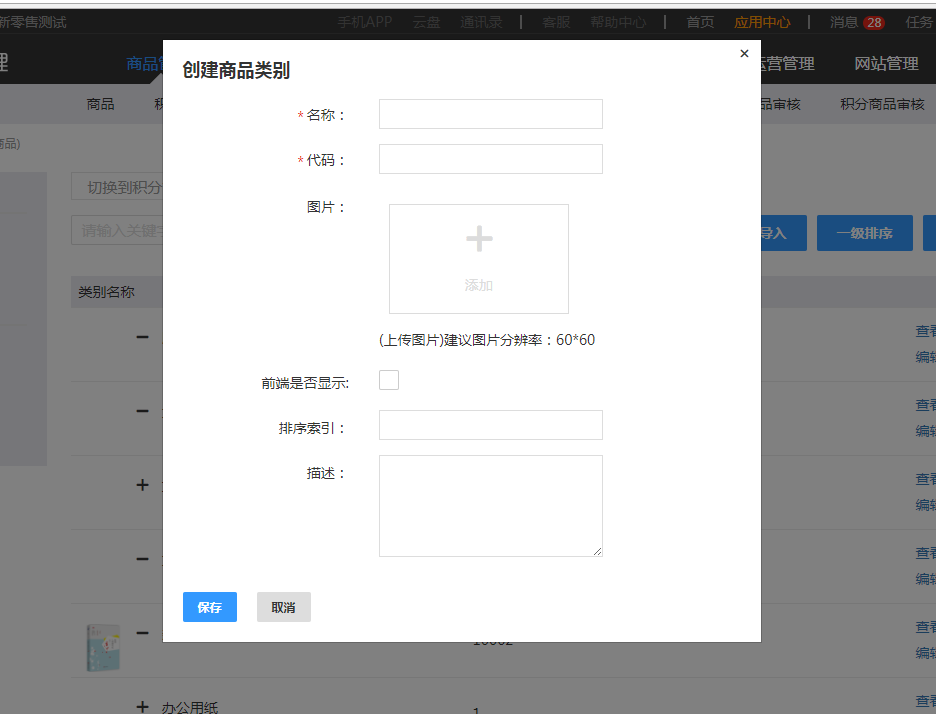Expand the 办公用纸 category row
936x714 pixels.
[x=142, y=707]
